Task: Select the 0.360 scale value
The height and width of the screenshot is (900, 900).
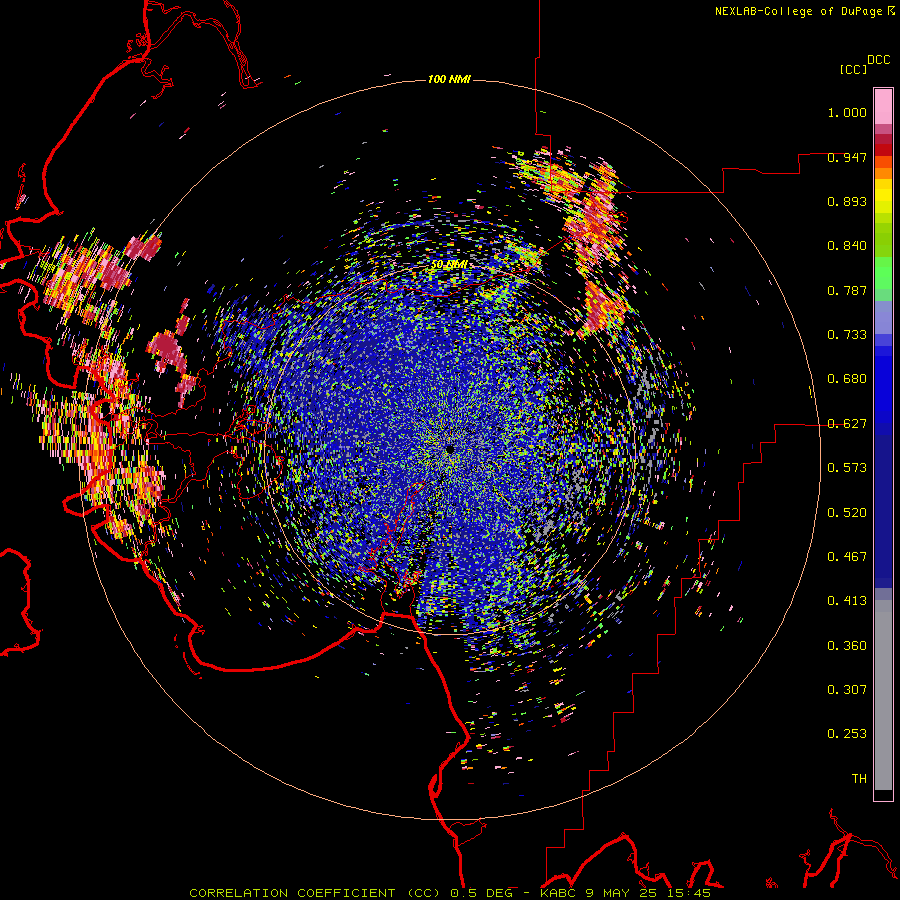Action: click(847, 646)
